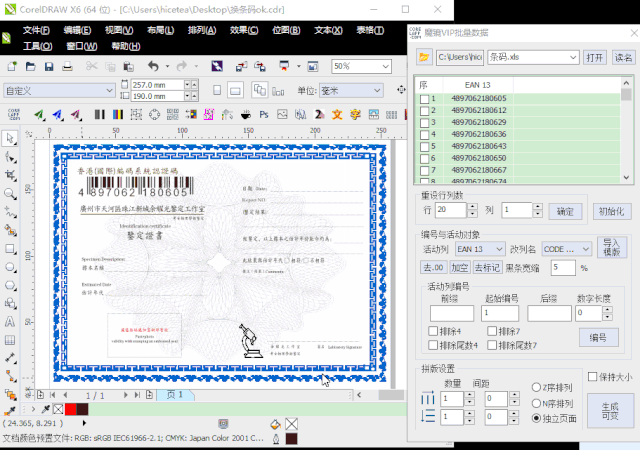Select the Table tool
This screenshot has height=450, width=640.
[x=10, y=340]
